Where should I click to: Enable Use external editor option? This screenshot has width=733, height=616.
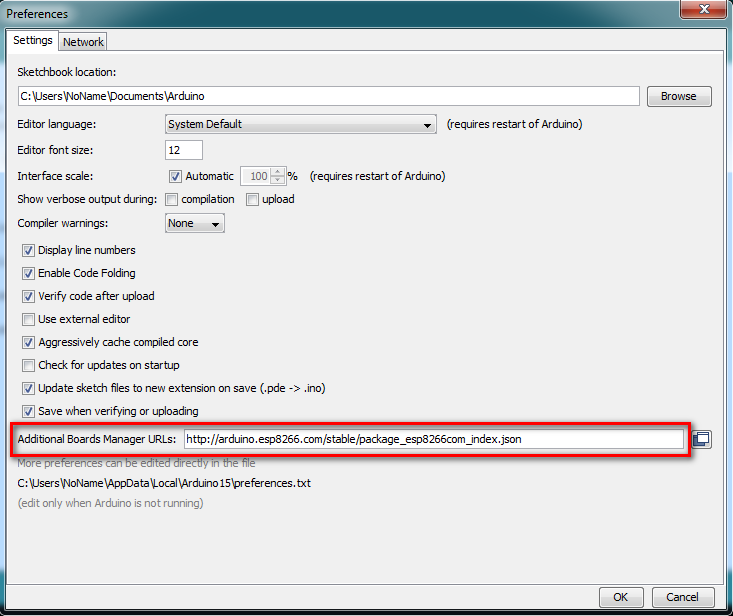click(x=28, y=319)
